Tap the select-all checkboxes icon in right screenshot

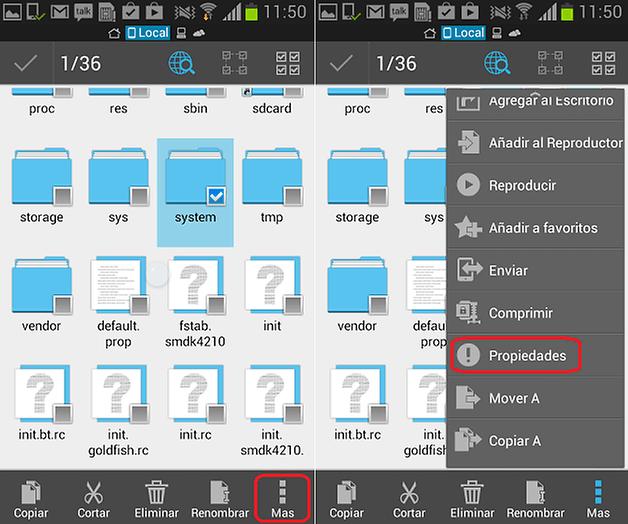pos(603,63)
